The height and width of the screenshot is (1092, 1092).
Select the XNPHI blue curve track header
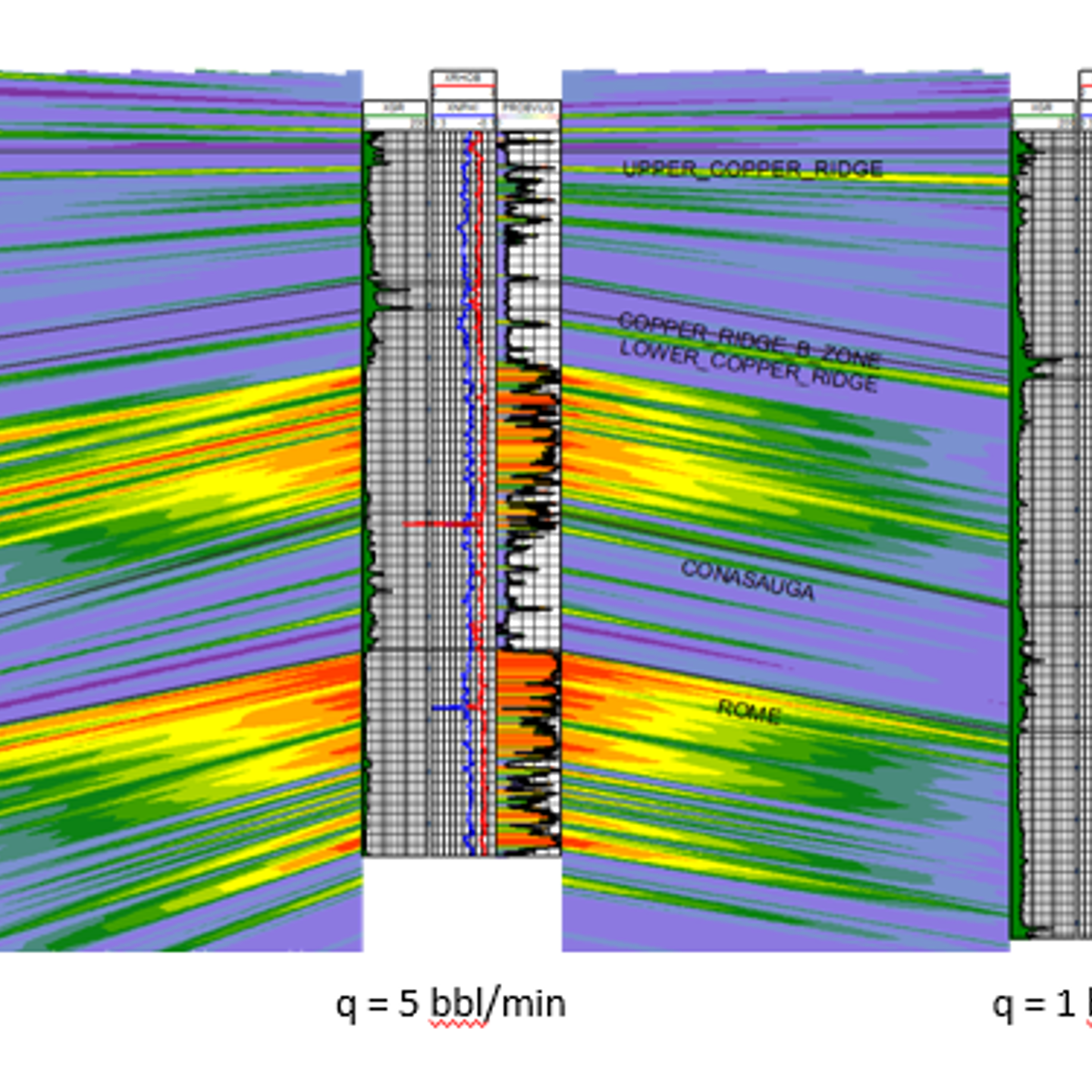(x=463, y=115)
